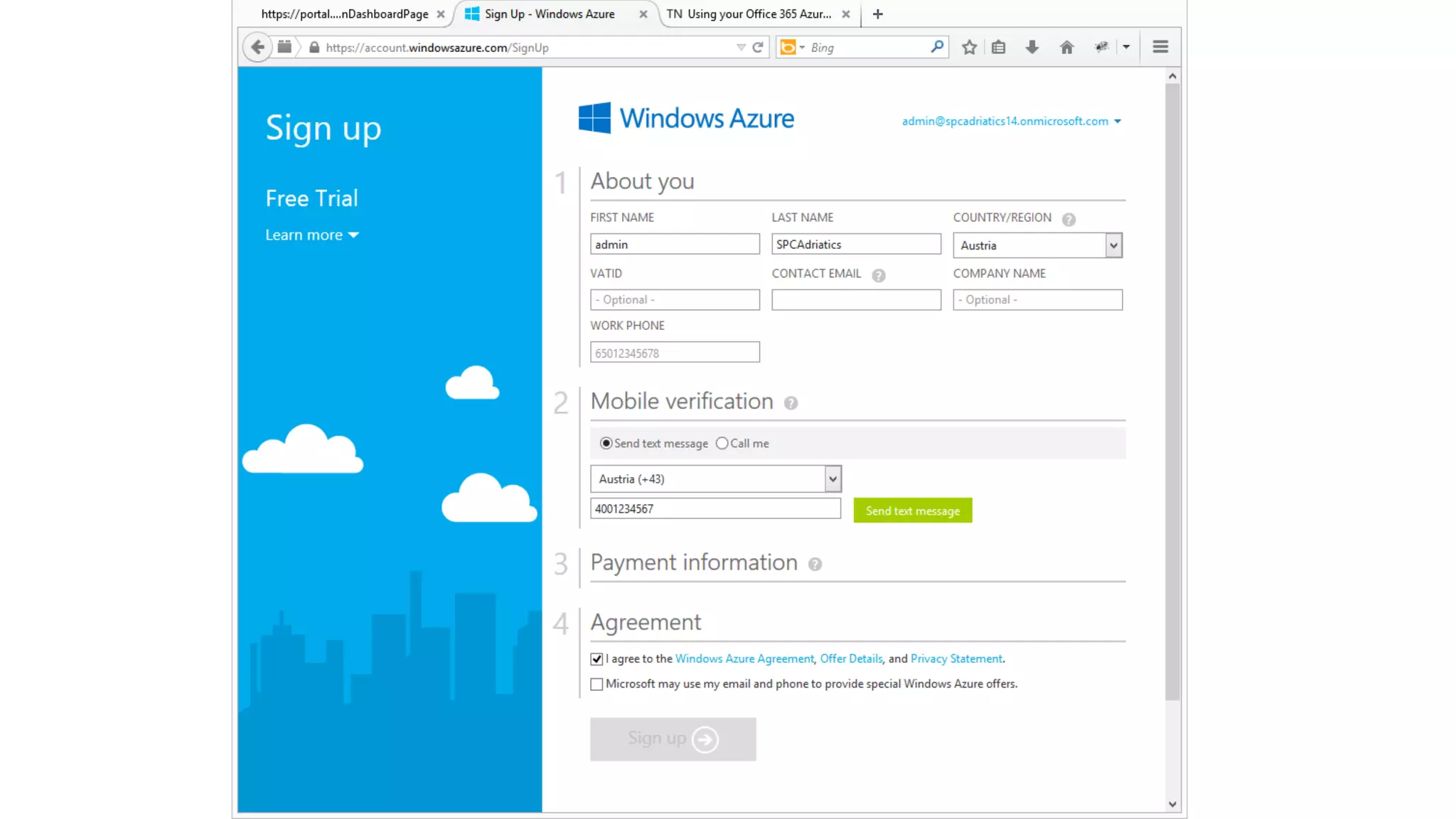Switch to the portal DashboardPage tab
This screenshot has height=819, width=1456.
tap(344, 14)
